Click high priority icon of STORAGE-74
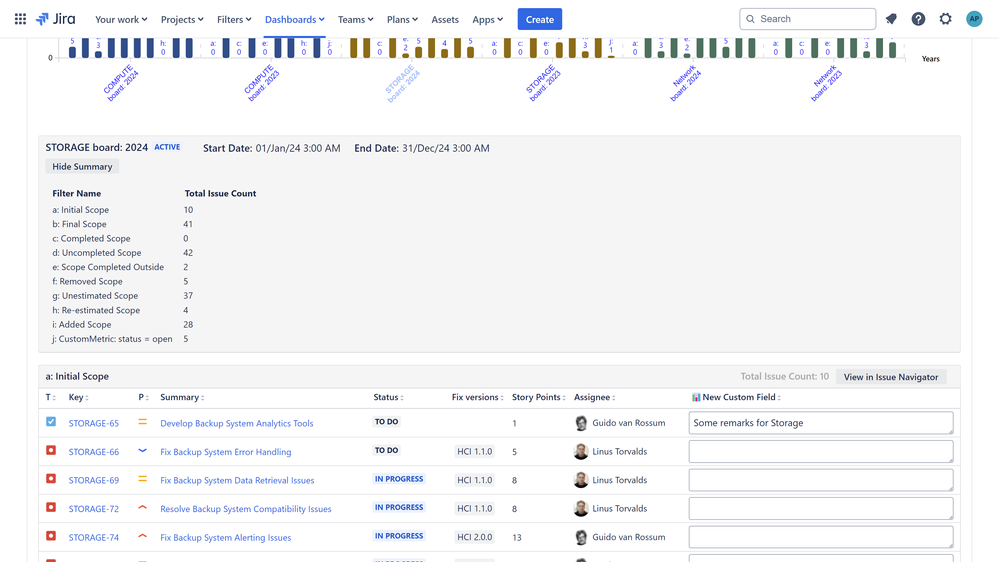The width and height of the screenshot is (999, 562). 143,537
